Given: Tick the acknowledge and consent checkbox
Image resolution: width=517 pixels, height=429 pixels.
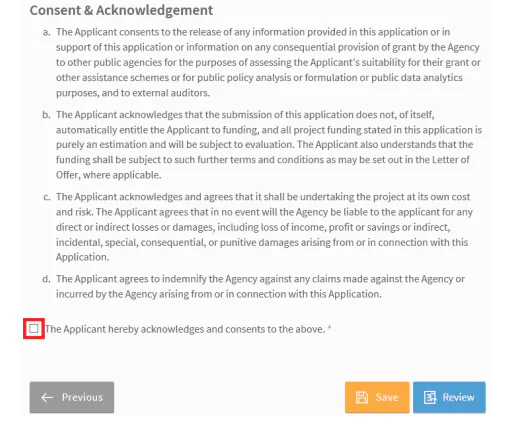Looking at the screenshot, I should tap(34, 329).
